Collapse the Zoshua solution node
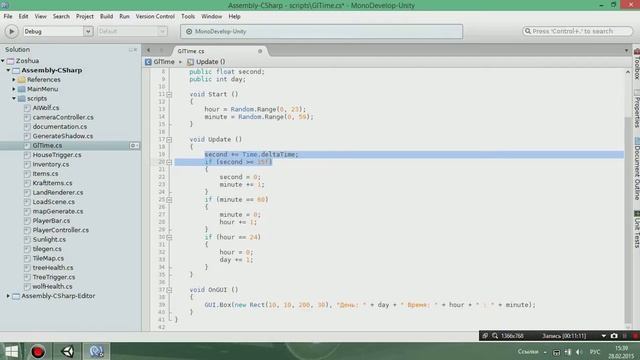This screenshot has width=640, height=360. click(3, 61)
